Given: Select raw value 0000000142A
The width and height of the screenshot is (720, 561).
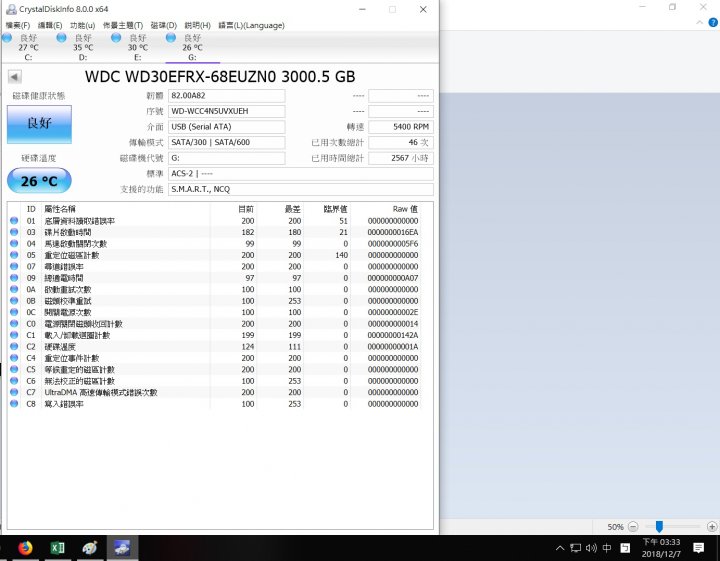Looking at the screenshot, I should click(393, 335).
